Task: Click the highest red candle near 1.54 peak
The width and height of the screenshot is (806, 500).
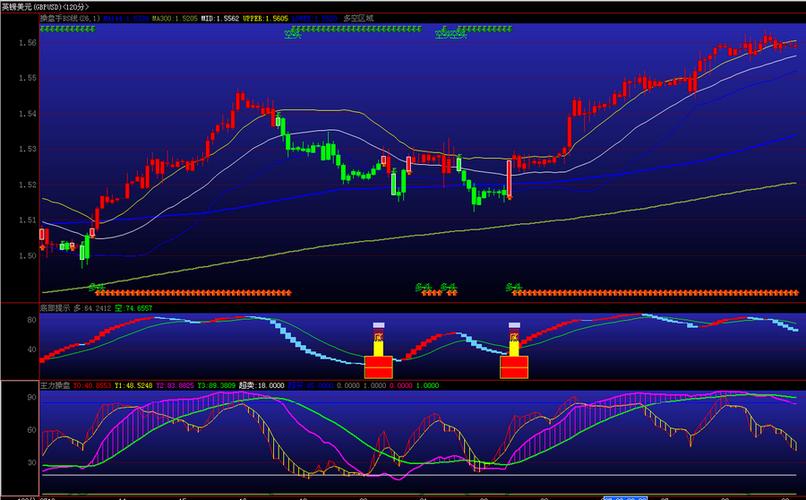Action: (x=240, y=100)
